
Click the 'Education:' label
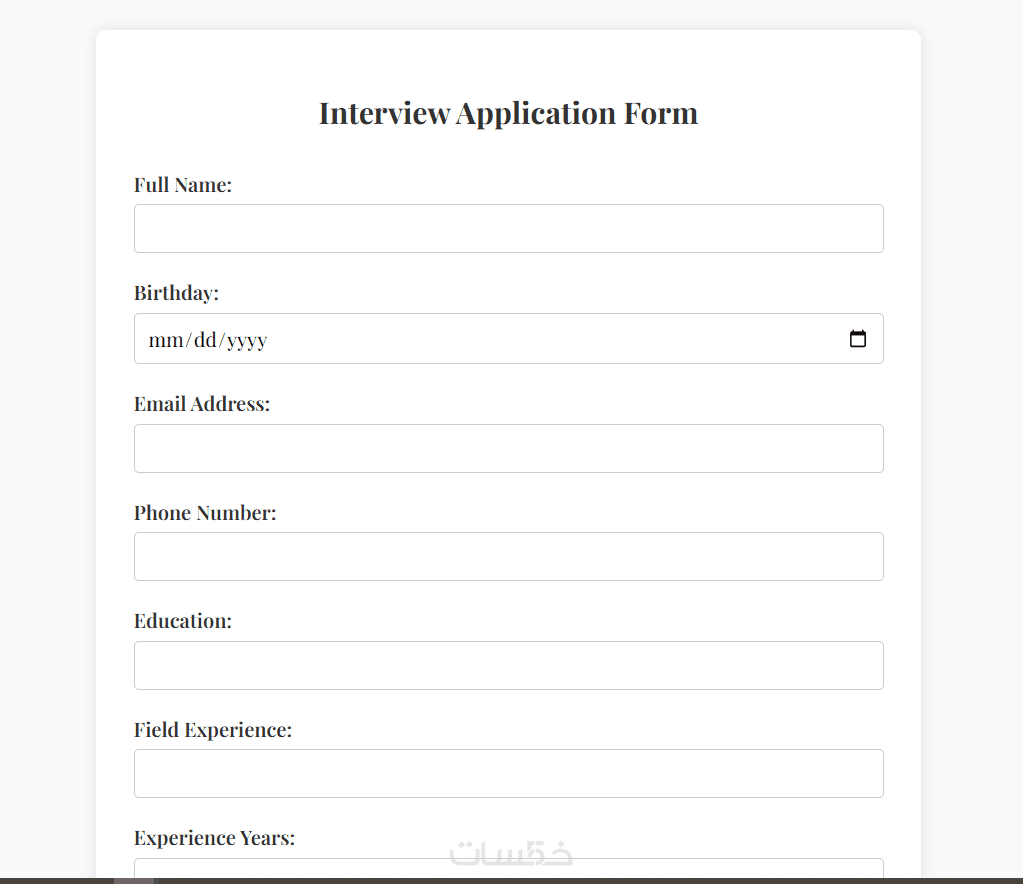[183, 621]
